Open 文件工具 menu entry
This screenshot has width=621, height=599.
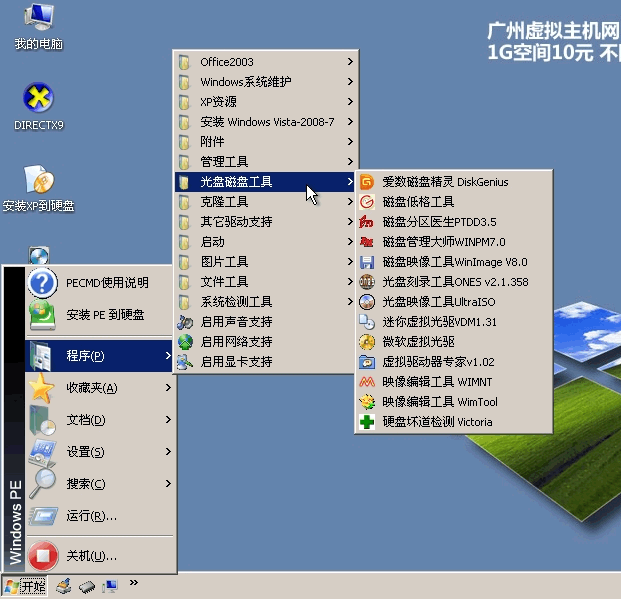(x=265, y=282)
